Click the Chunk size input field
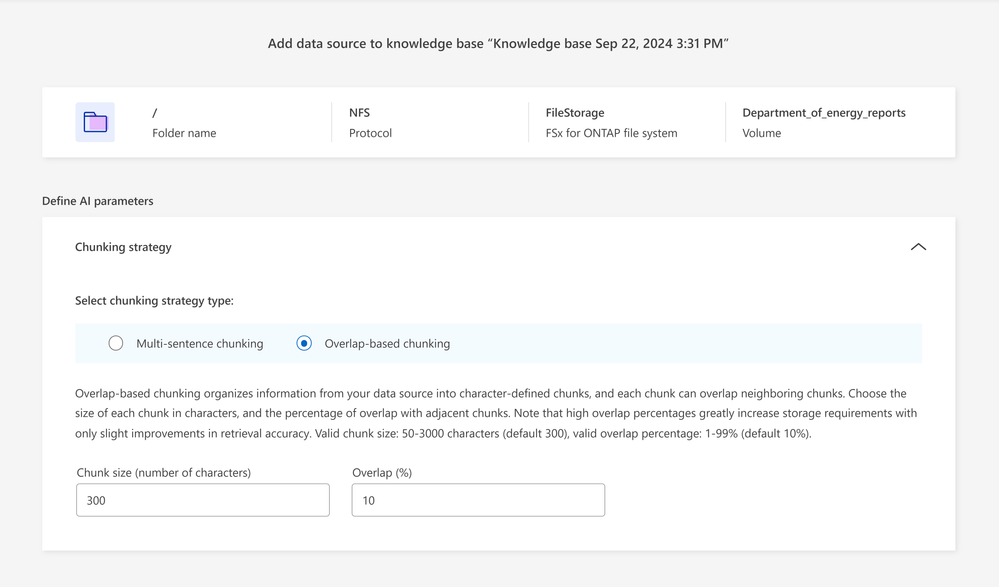The width and height of the screenshot is (999, 587). point(203,500)
